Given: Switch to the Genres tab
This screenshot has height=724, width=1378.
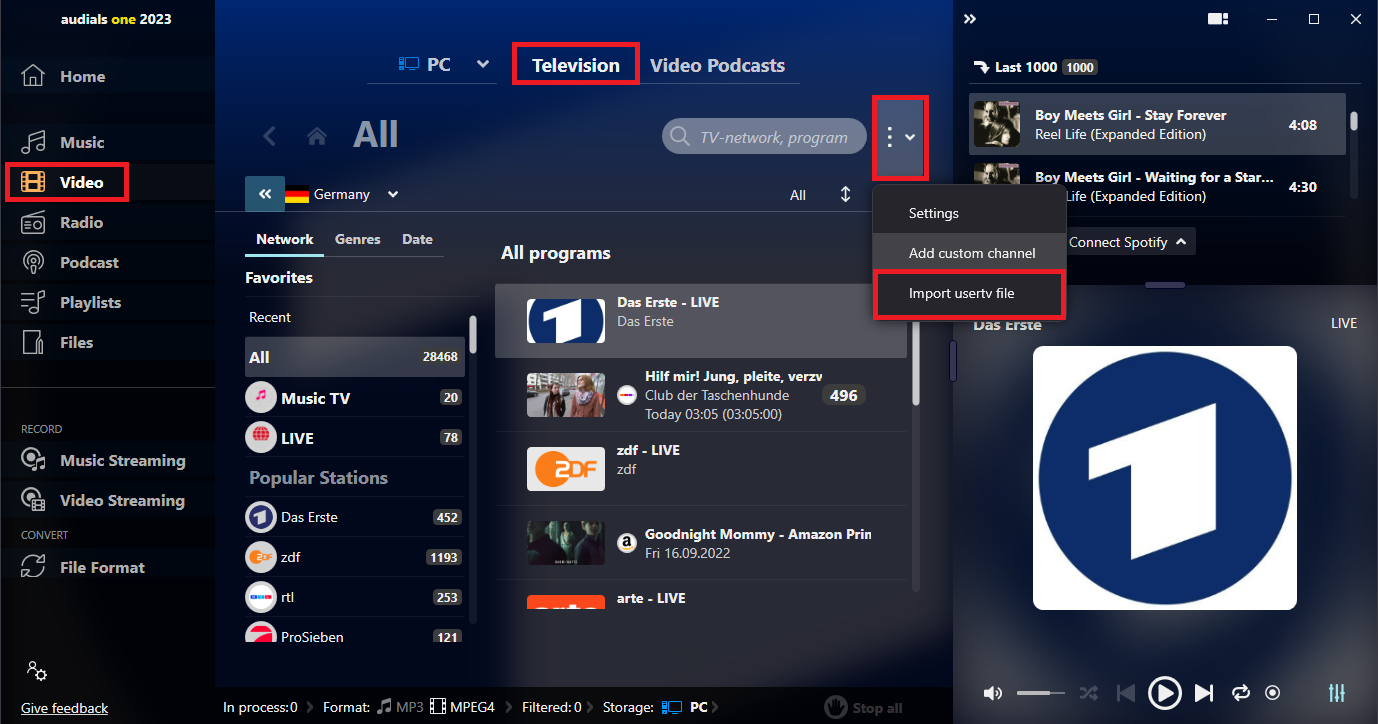Looking at the screenshot, I should point(358,240).
